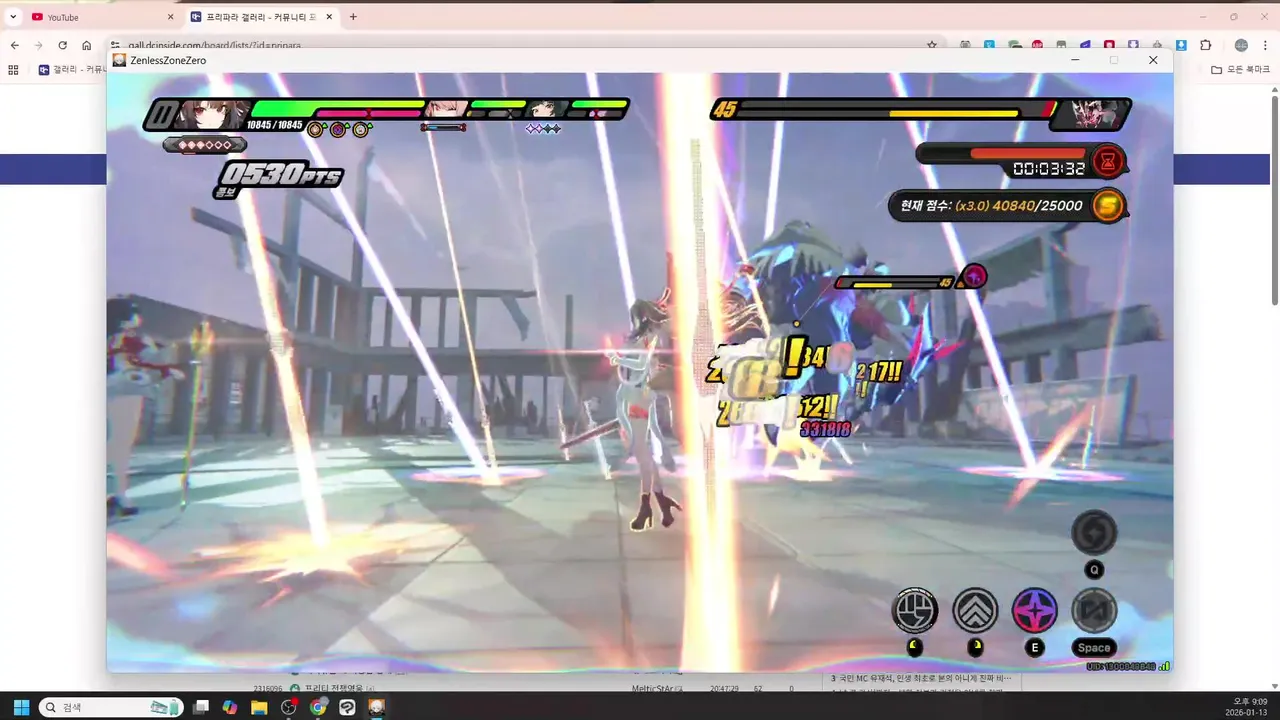Image resolution: width=1280 pixels, height=720 pixels.
Task: Click the 0530 PTS combo counter
Action: point(280,176)
